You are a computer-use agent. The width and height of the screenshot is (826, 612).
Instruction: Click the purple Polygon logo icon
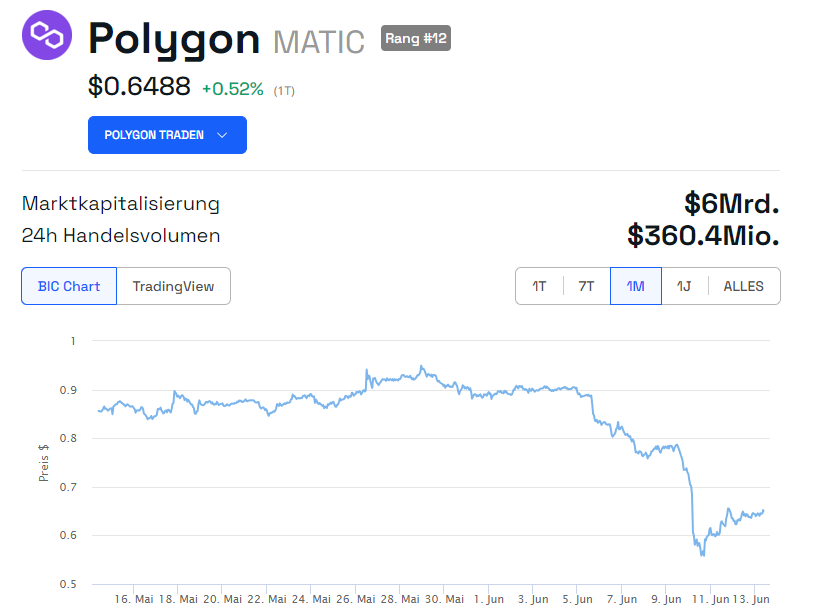[46, 36]
